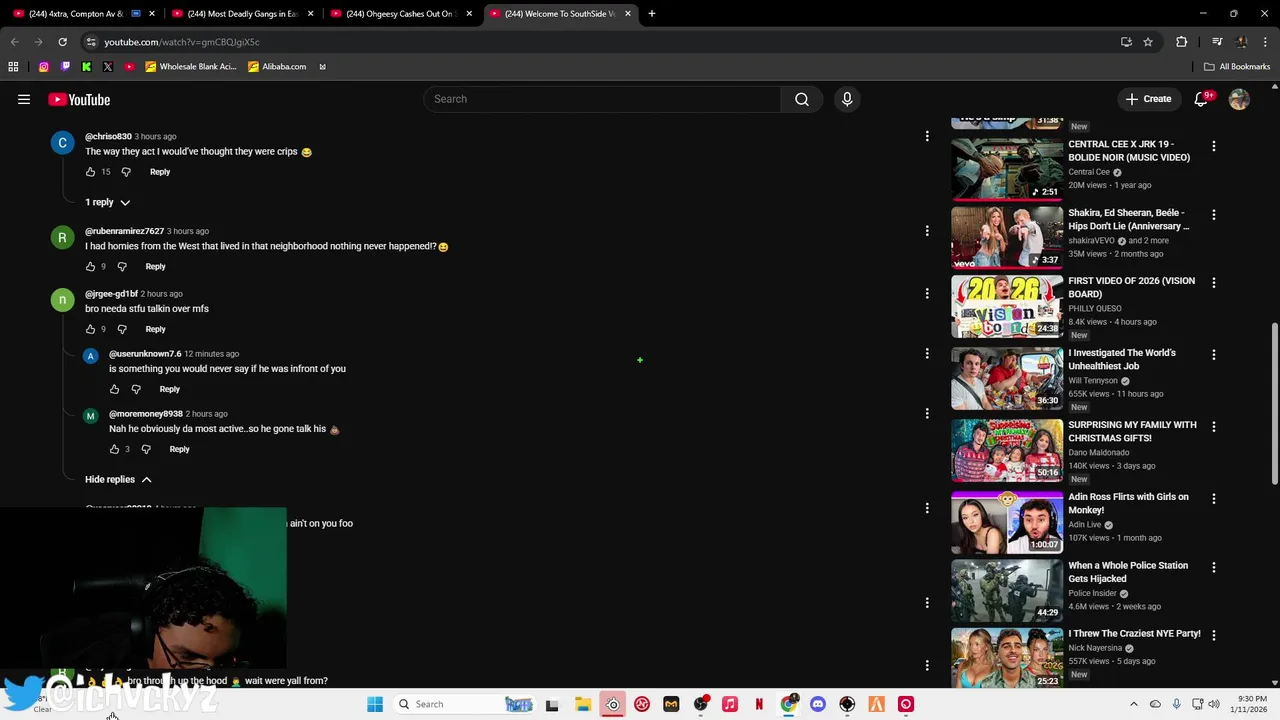The image size is (1280, 720).
Task: Like the reply by @userunknown7.6
Action: point(114,389)
